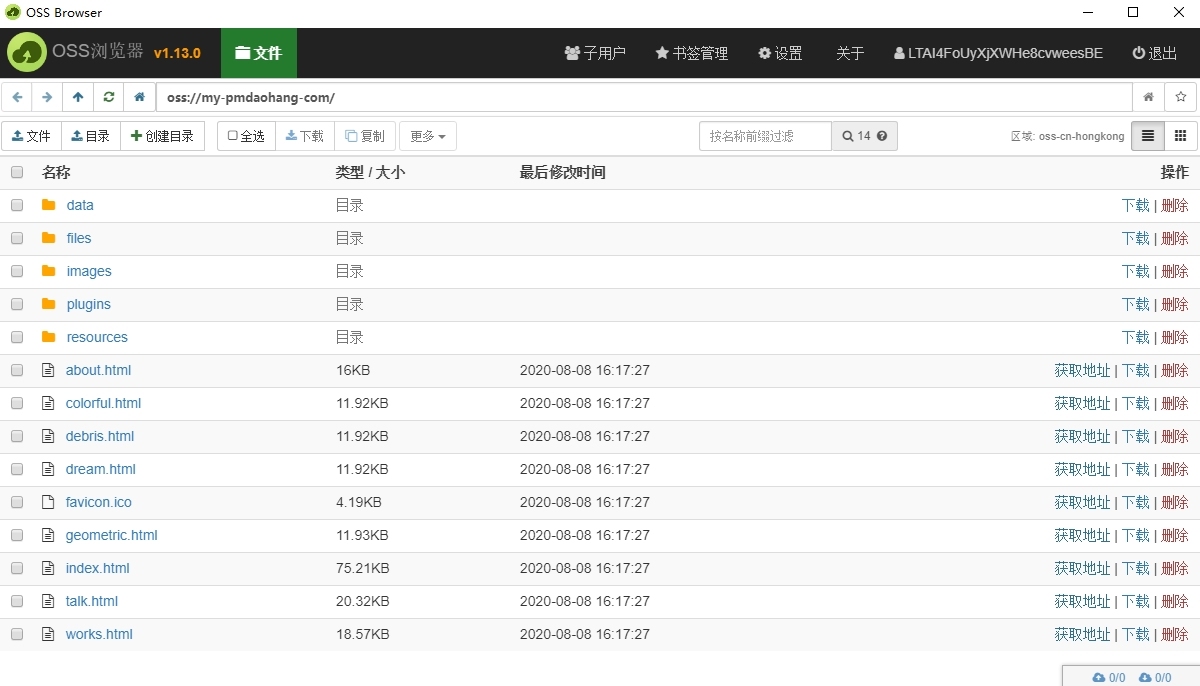Image resolution: width=1200 pixels, height=686 pixels.
Task: Check the about.html checkbox
Action: (17, 370)
